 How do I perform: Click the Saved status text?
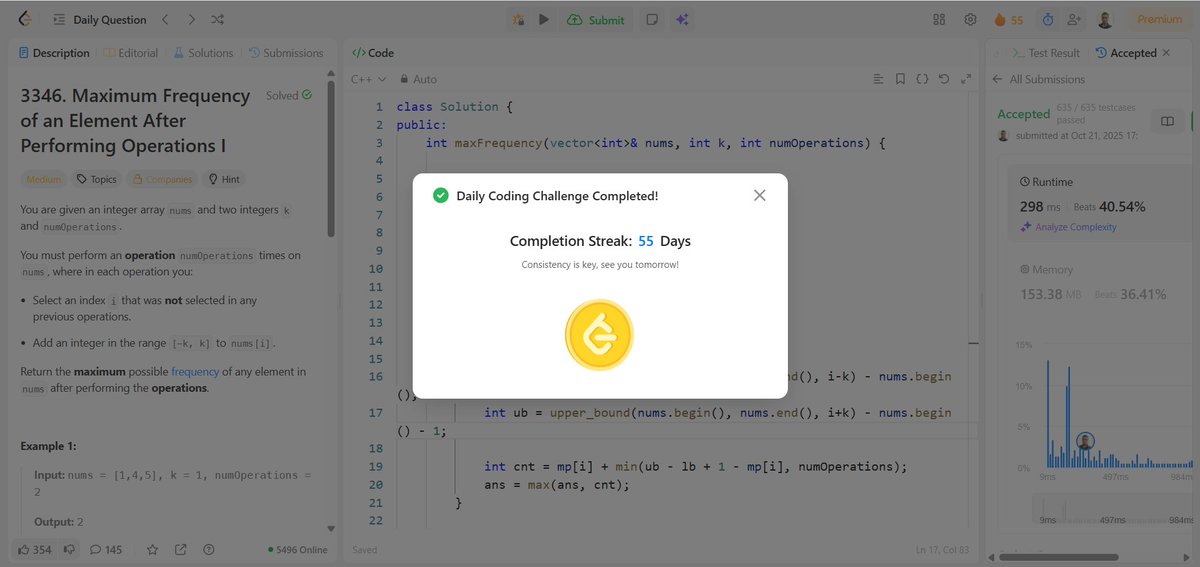365,550
